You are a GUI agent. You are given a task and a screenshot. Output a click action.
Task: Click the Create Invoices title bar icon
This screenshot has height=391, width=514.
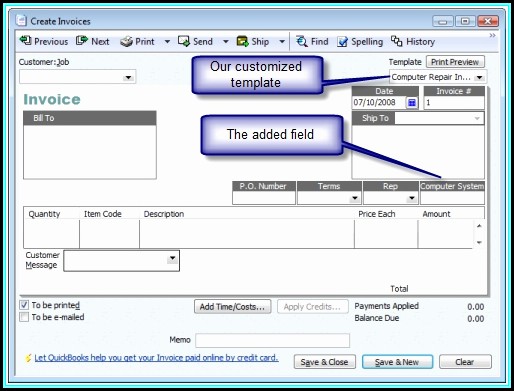click(x=21, y=21)
